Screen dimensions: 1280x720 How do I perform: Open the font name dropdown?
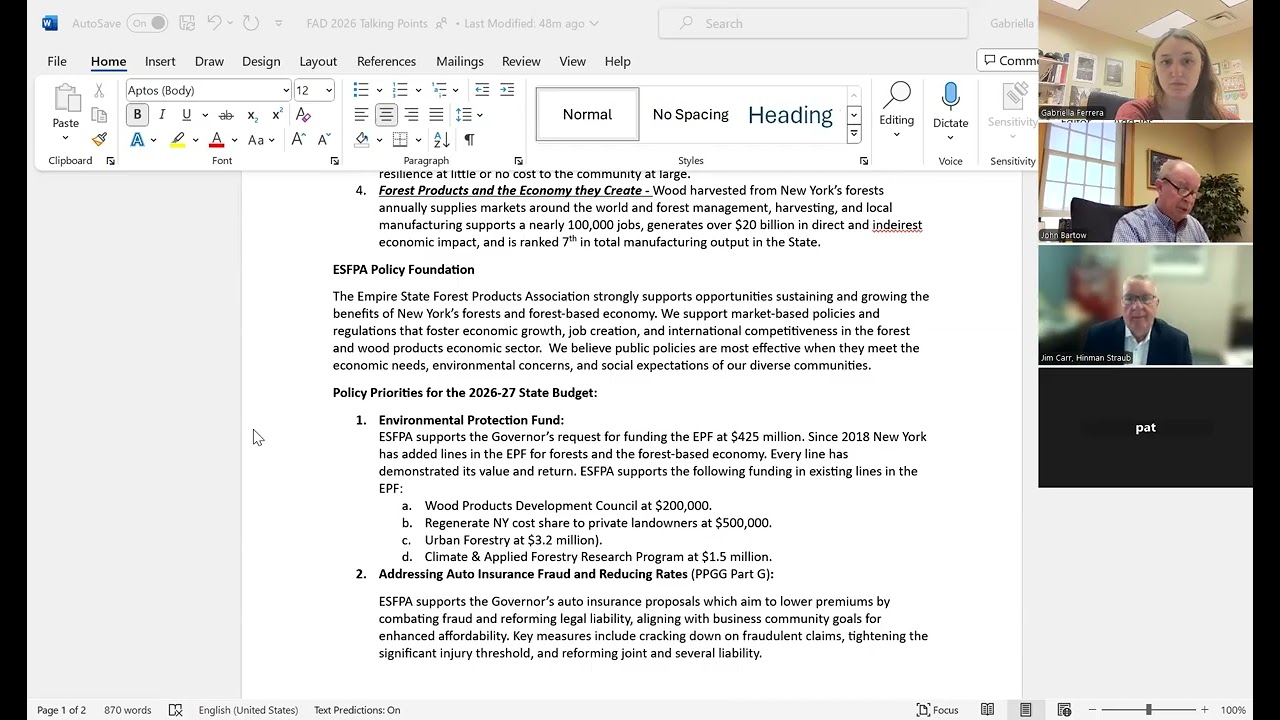286,90
